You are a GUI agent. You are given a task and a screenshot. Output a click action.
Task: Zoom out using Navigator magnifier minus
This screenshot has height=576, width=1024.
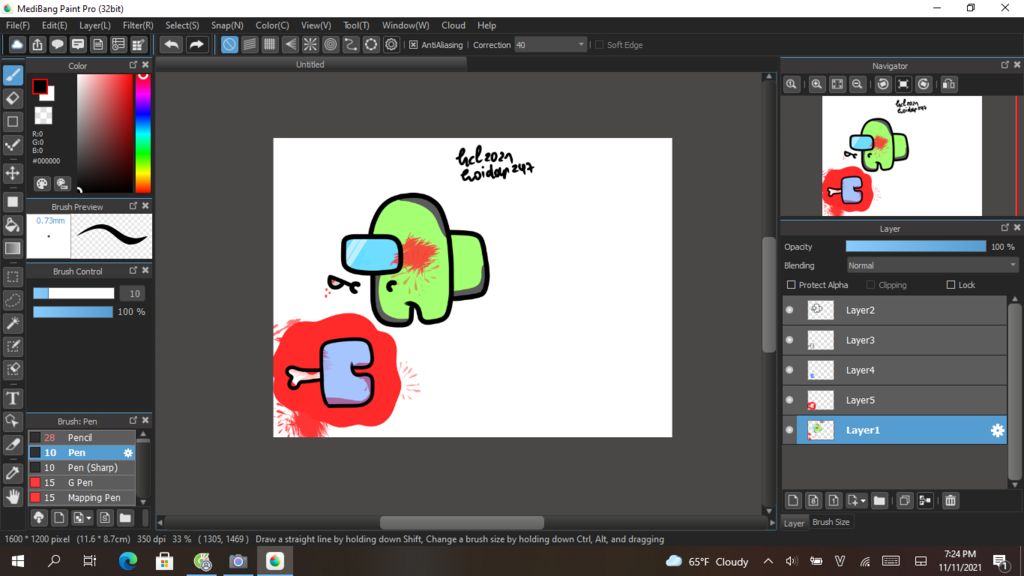pyautogui.click(x=857, y=84)
